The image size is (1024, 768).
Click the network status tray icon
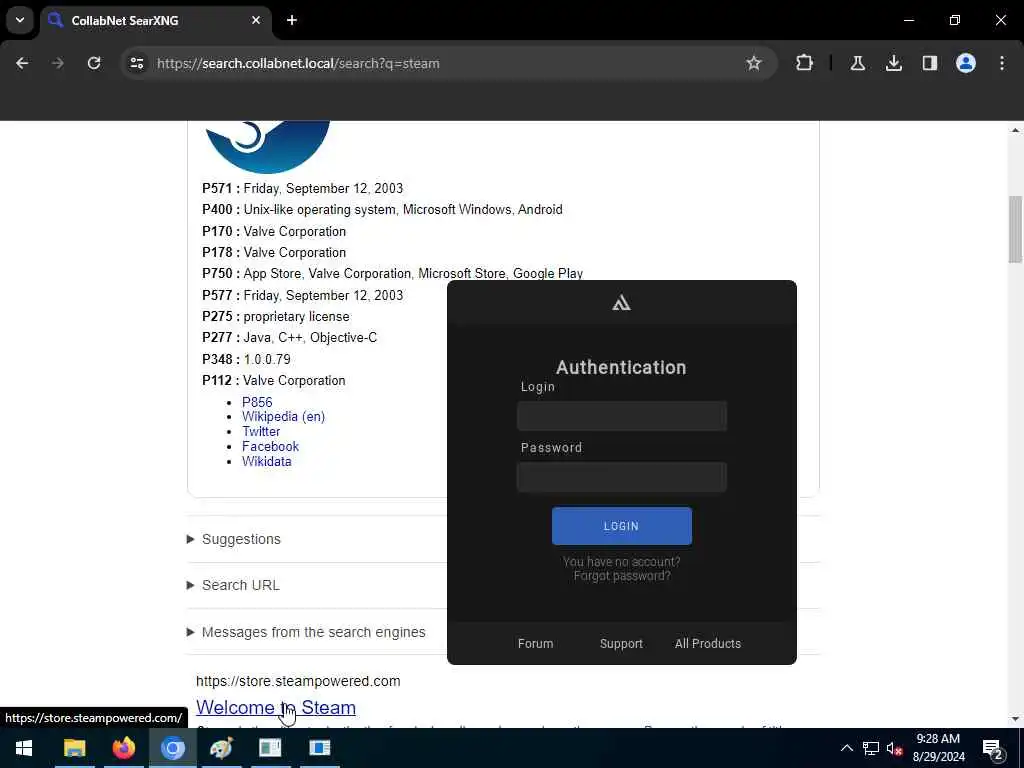(871, 748)
